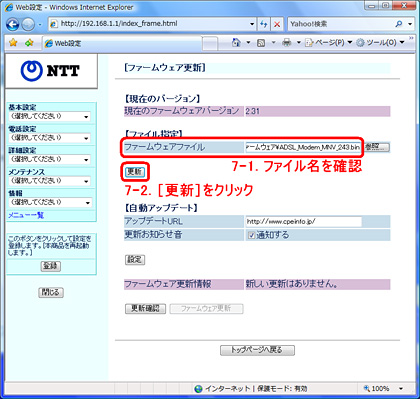
Task: Open the 基本設定 dropdown
Action: click(x=50, y=117)
